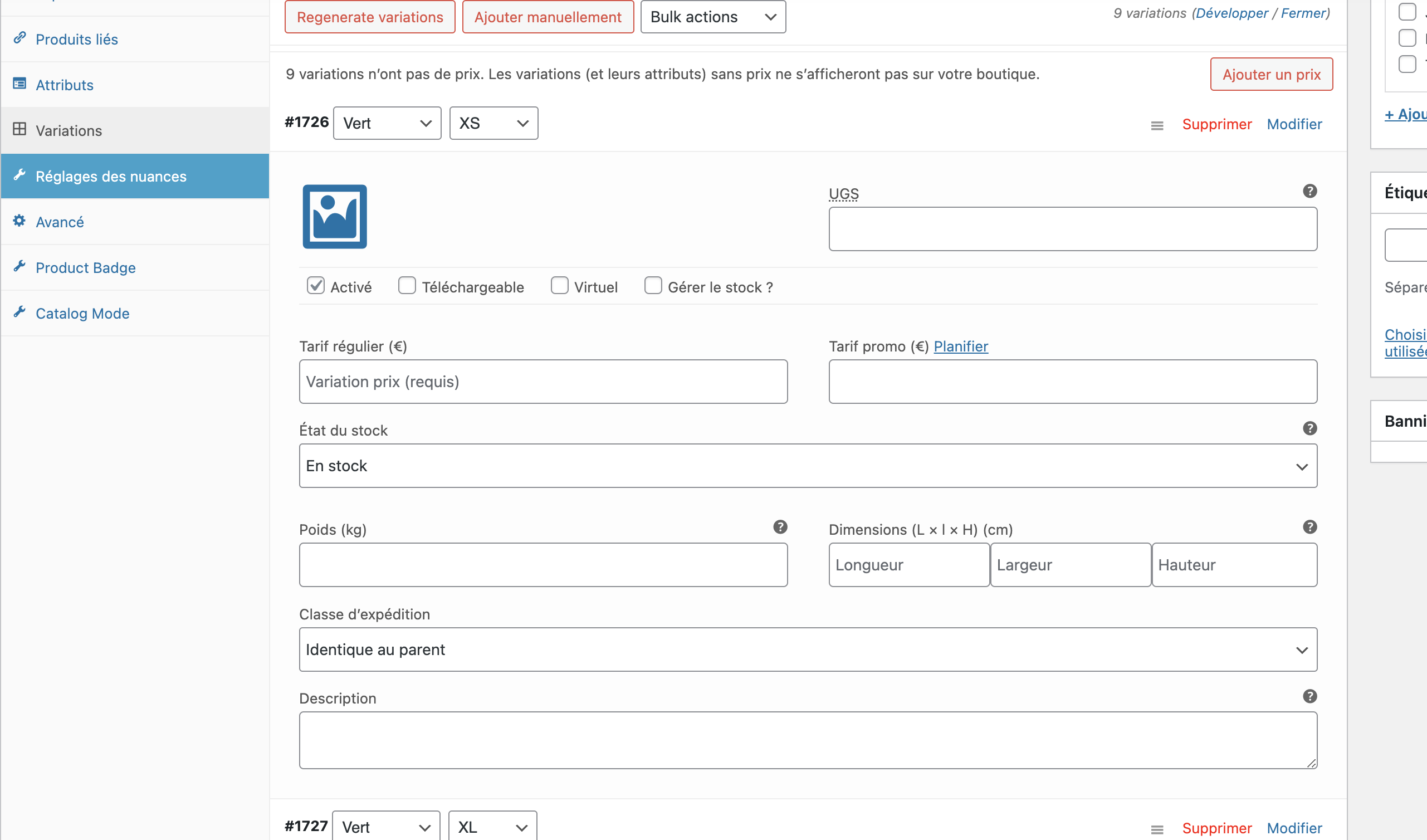
Task: Click help icon next to État du stock
Action: point(1309,428)
